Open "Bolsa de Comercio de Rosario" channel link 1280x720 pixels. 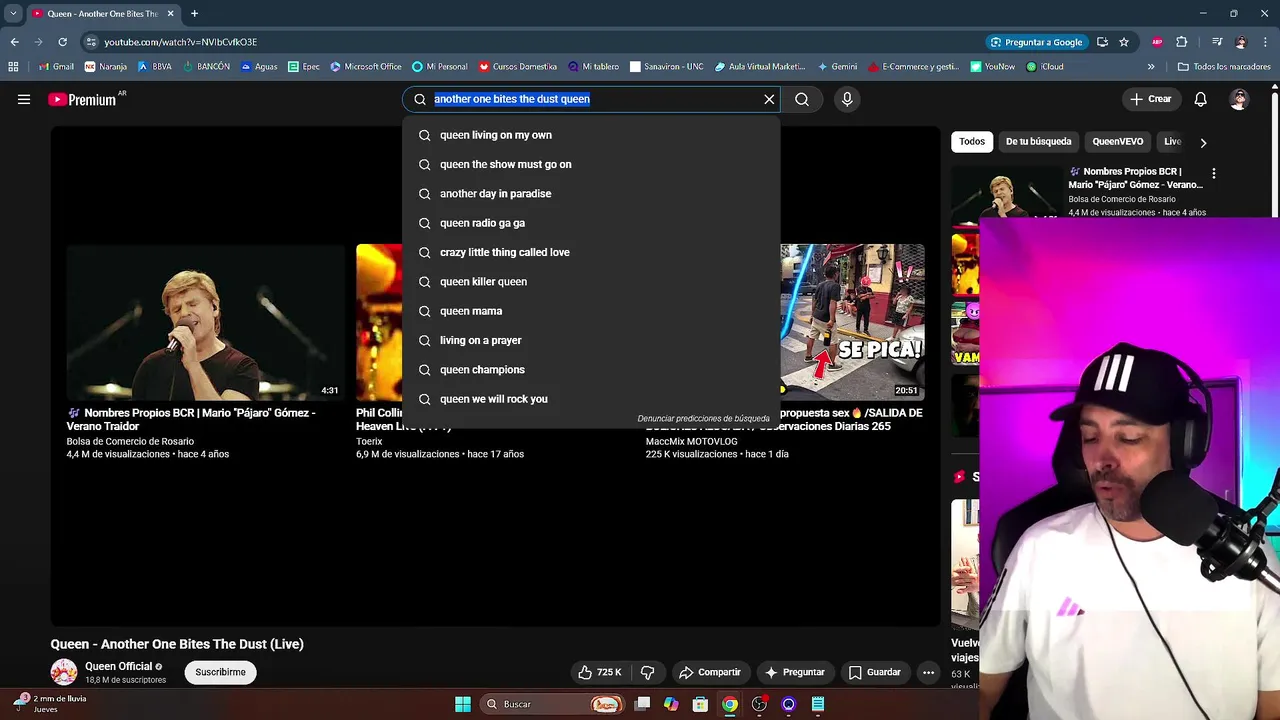(130, 441)
